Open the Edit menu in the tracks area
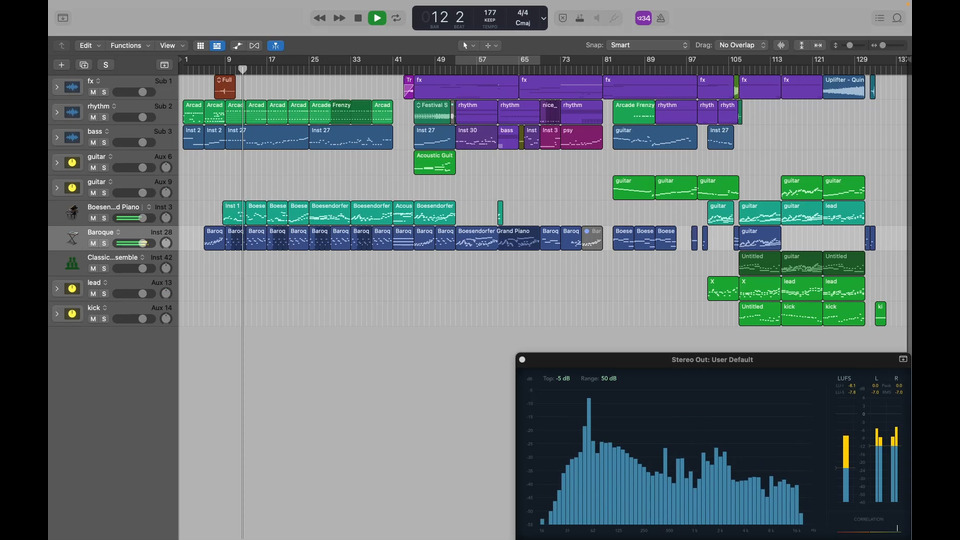The height and width of the screenshot is (540, 960). [x=89, y=45]
